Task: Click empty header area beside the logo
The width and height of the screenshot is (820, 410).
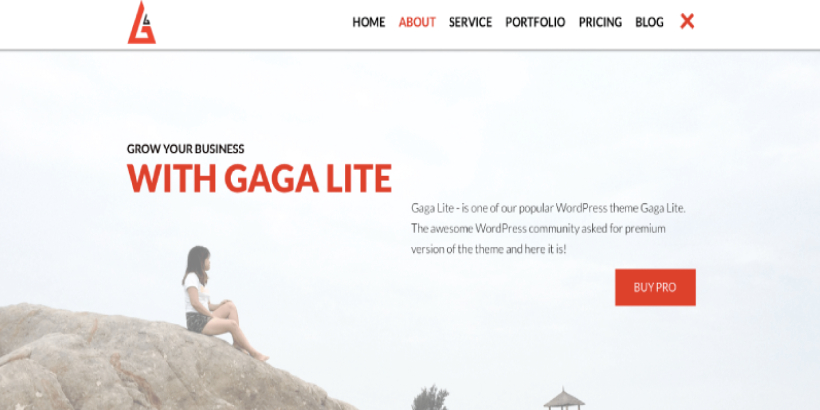Action: pos(251,24)
